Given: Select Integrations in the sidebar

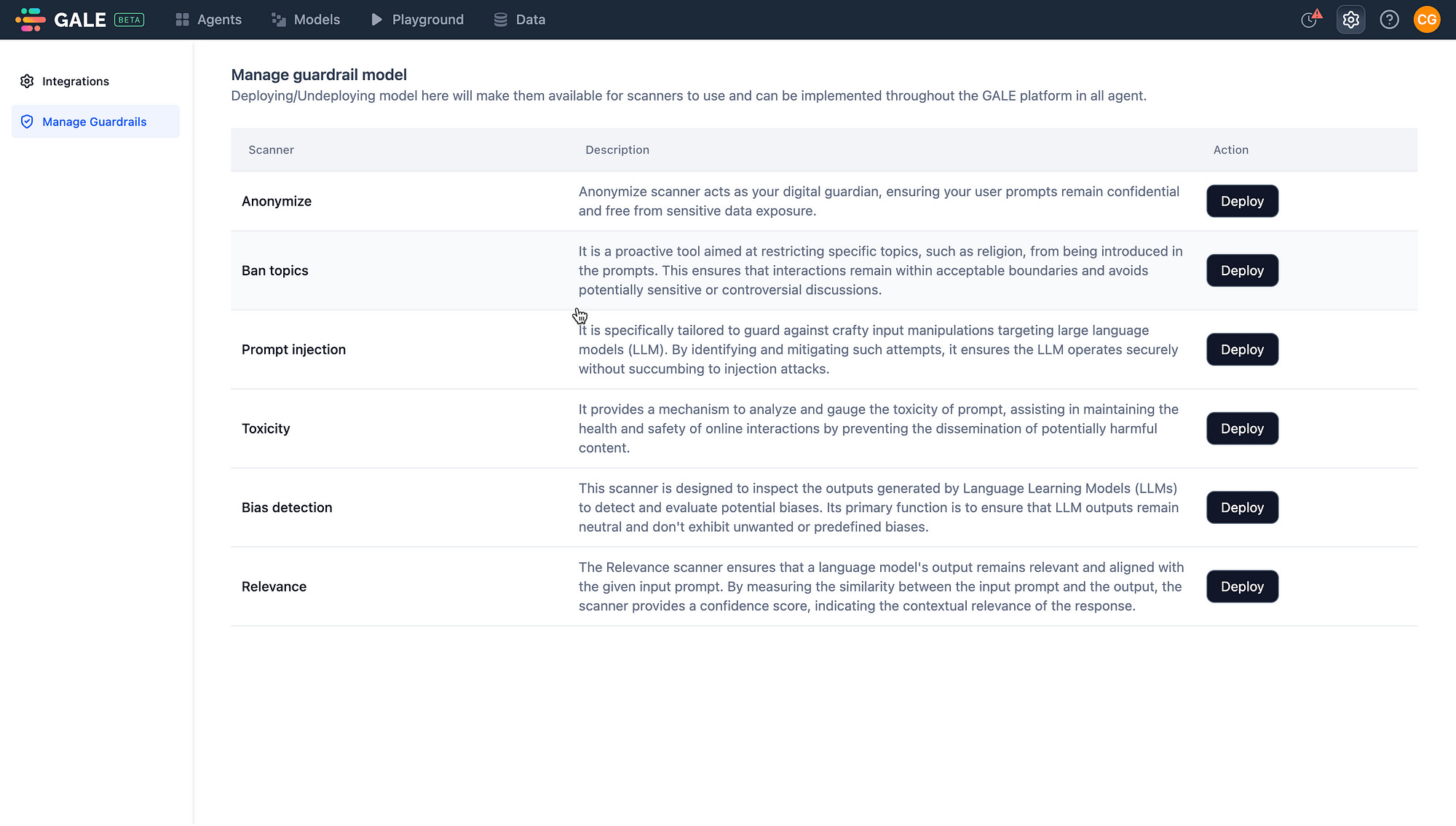Looking at the screenshot, I should [x=76, y=81].
